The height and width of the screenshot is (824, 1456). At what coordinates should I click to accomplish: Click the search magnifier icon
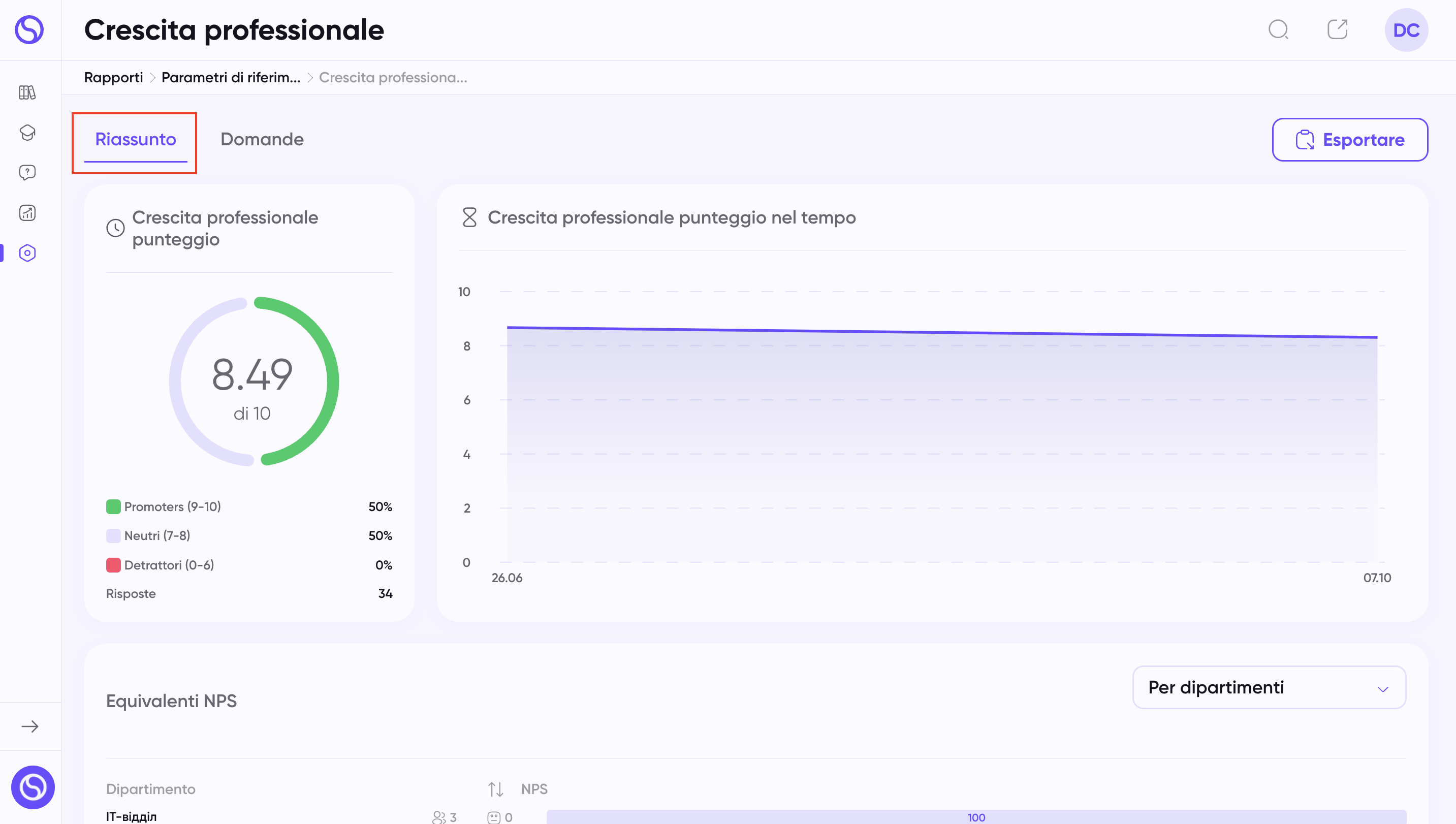click(x=1278, y=29)
